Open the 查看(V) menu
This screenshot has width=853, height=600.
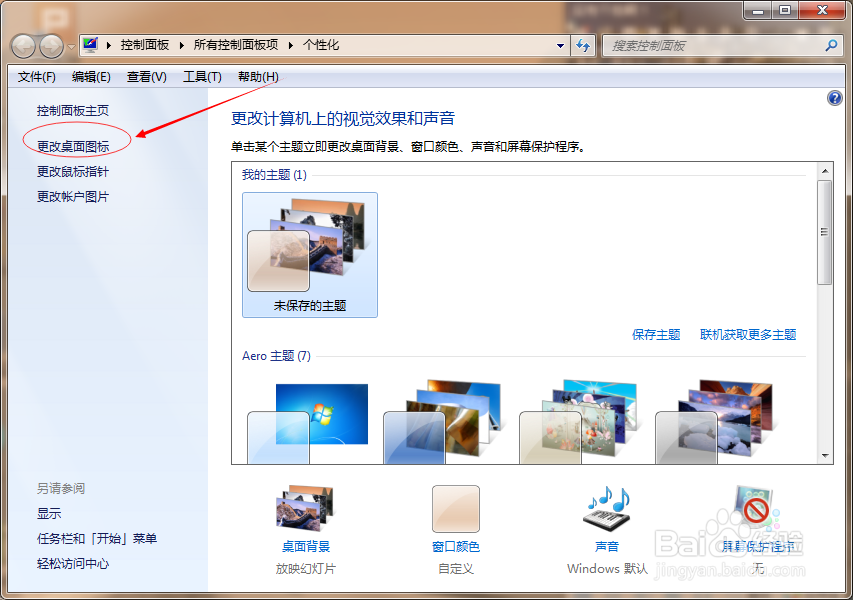tap(146, 76)
